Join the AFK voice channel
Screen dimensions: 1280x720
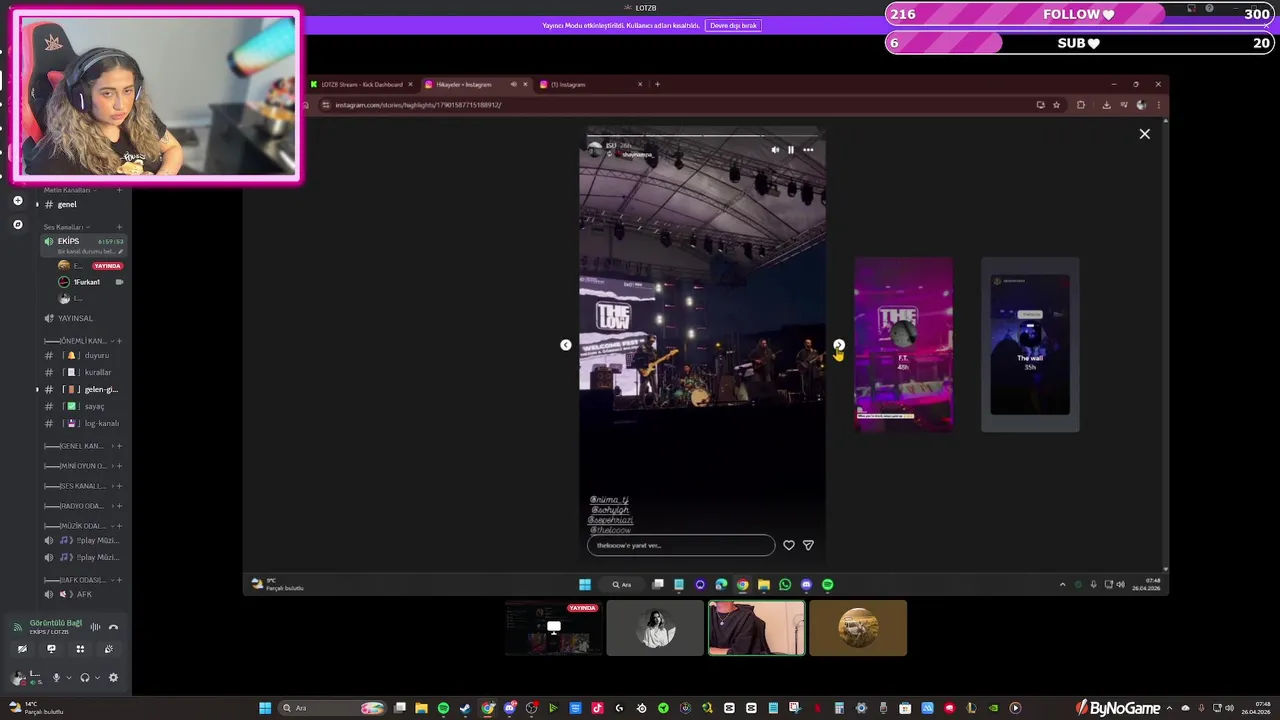coord(84,594)
